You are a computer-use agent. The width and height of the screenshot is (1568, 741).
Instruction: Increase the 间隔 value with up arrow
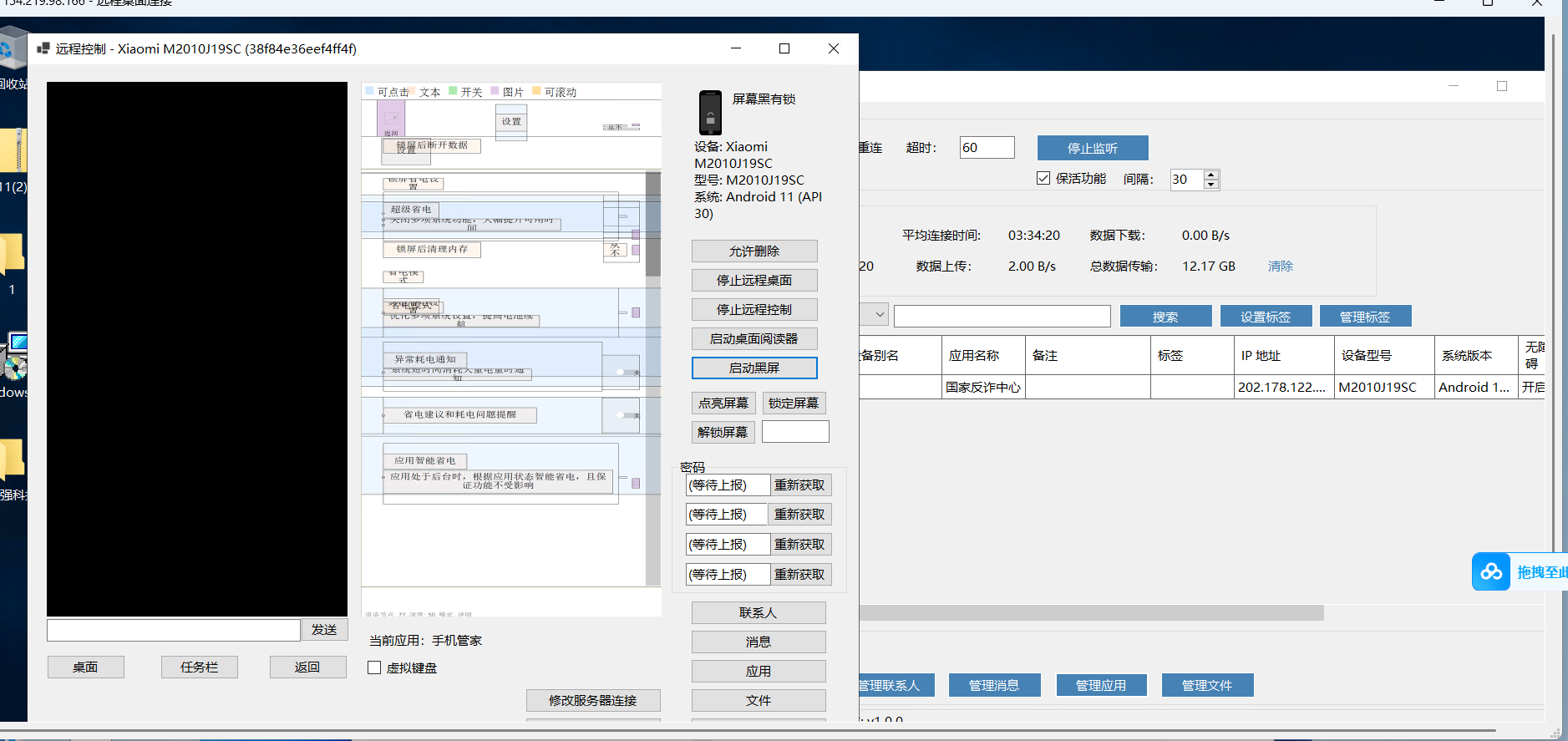click(x=1211, y=174)
